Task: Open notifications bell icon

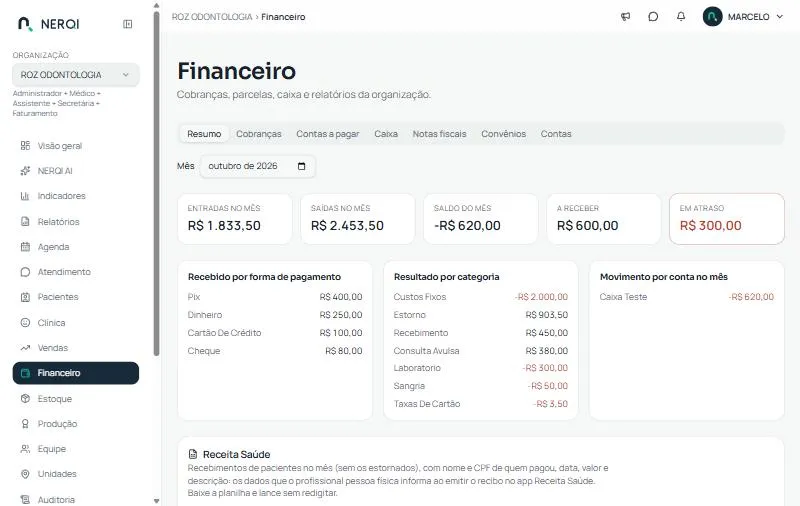Action: pos(681,17)
